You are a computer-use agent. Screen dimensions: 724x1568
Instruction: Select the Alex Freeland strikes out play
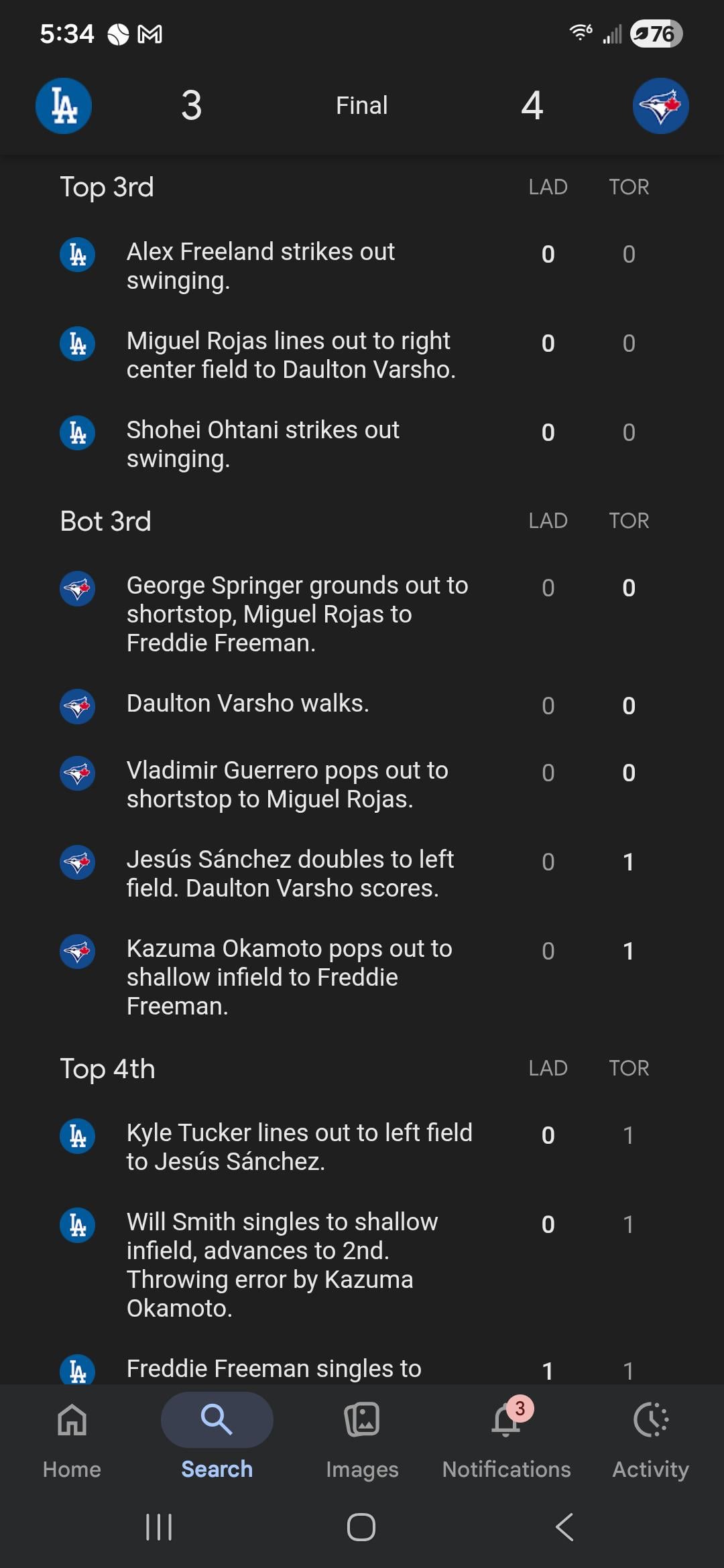coord(261,266)
